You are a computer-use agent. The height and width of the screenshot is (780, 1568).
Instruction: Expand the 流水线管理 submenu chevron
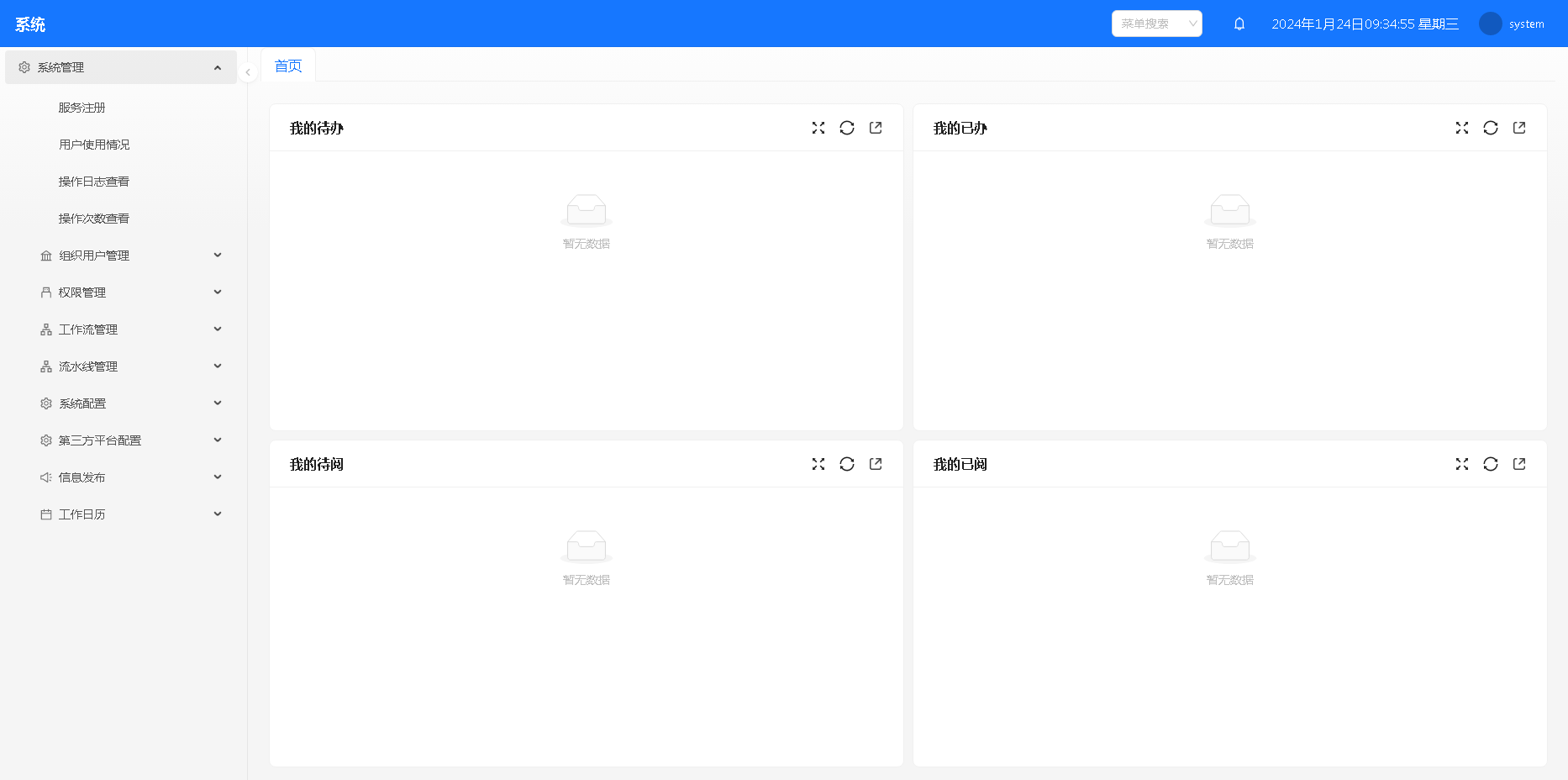(218, 366)
